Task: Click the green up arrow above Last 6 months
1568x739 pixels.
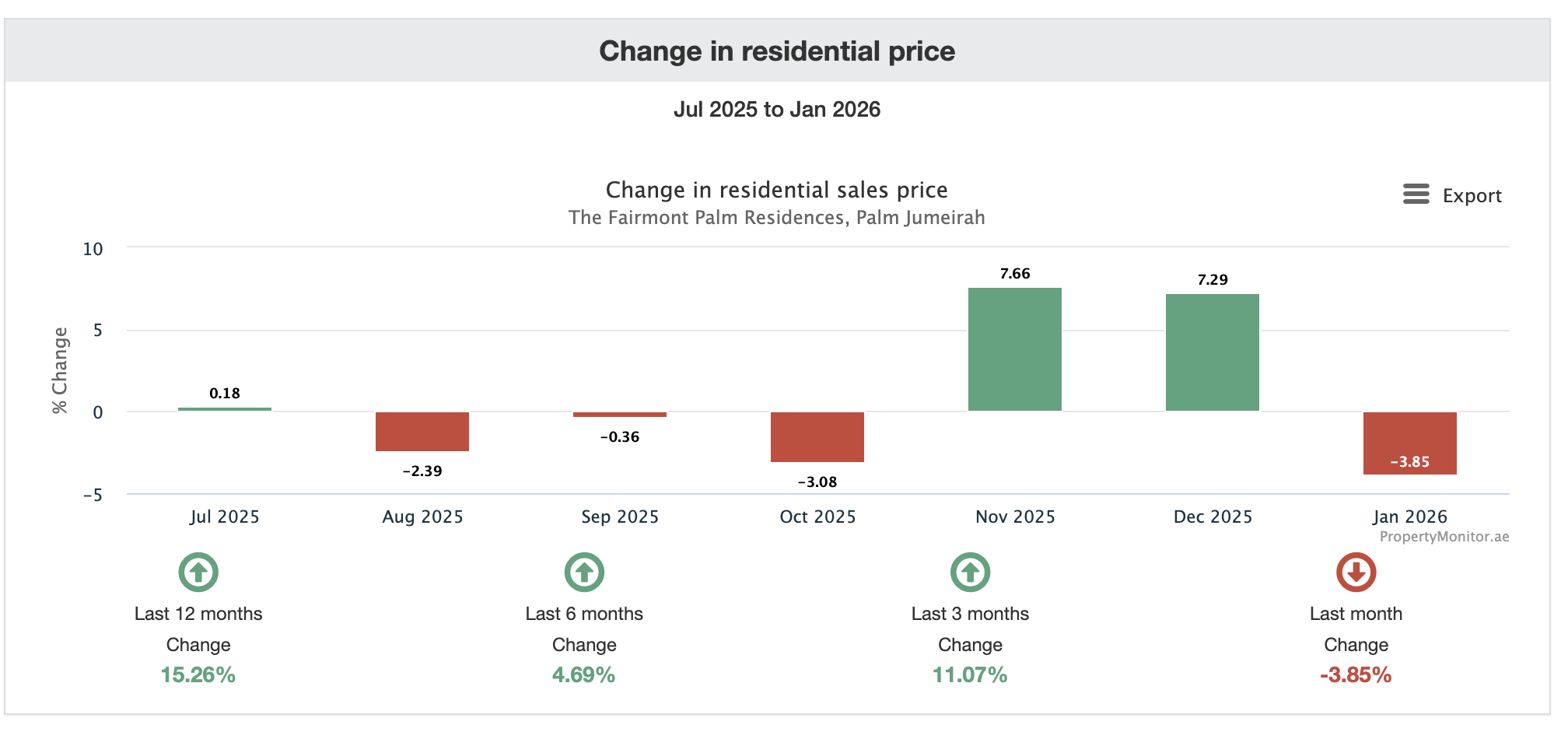Action: (x=584, y=573)
